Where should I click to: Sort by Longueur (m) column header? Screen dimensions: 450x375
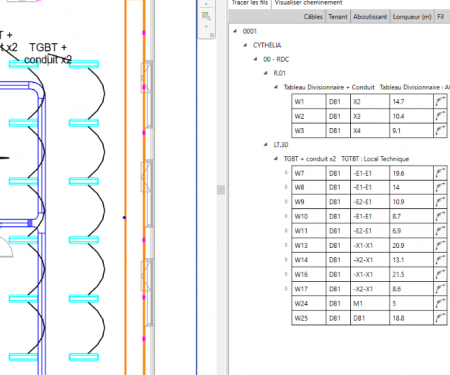[x=412, y=17]
